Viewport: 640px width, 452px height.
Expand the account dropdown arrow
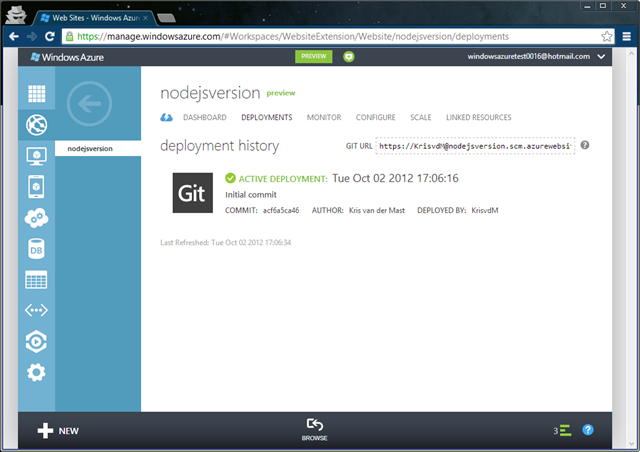point(601,56)
